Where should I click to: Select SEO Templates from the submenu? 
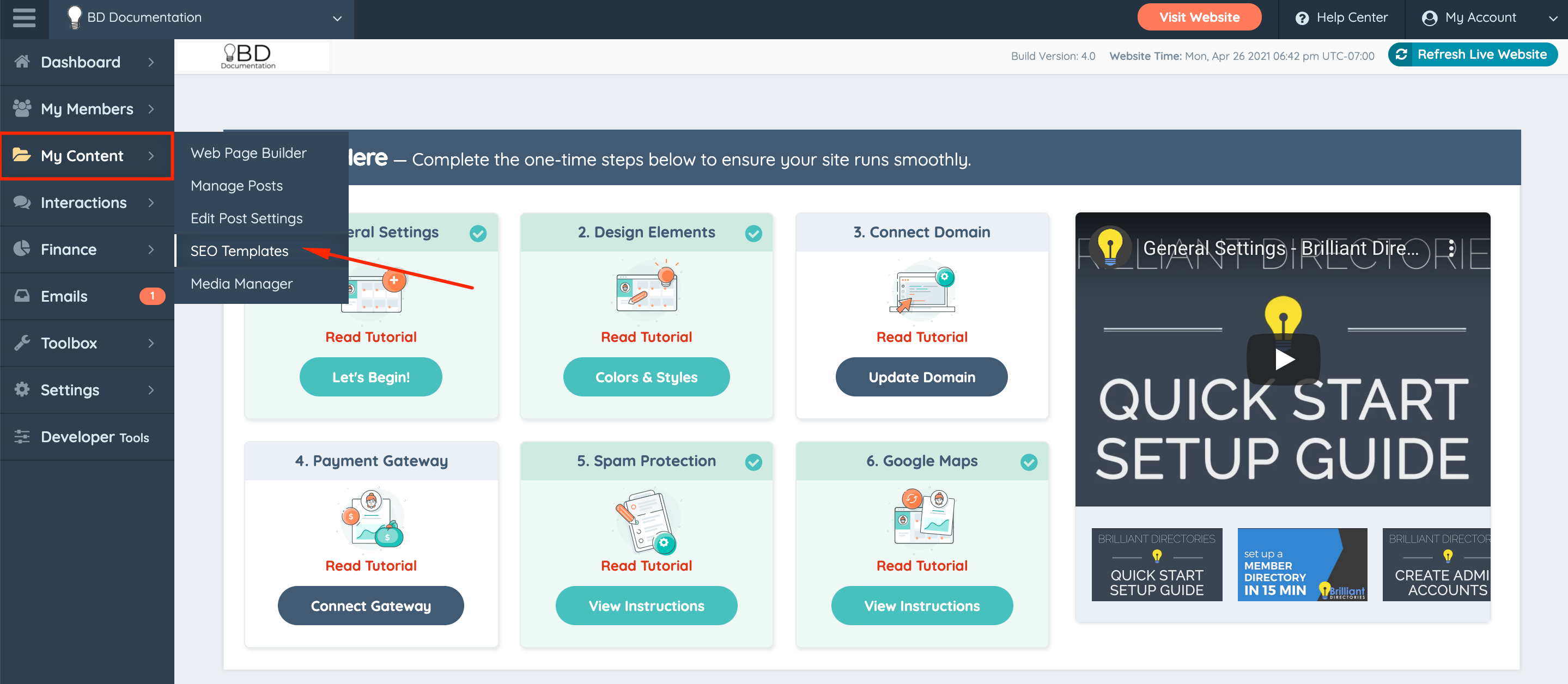point(239,251)
